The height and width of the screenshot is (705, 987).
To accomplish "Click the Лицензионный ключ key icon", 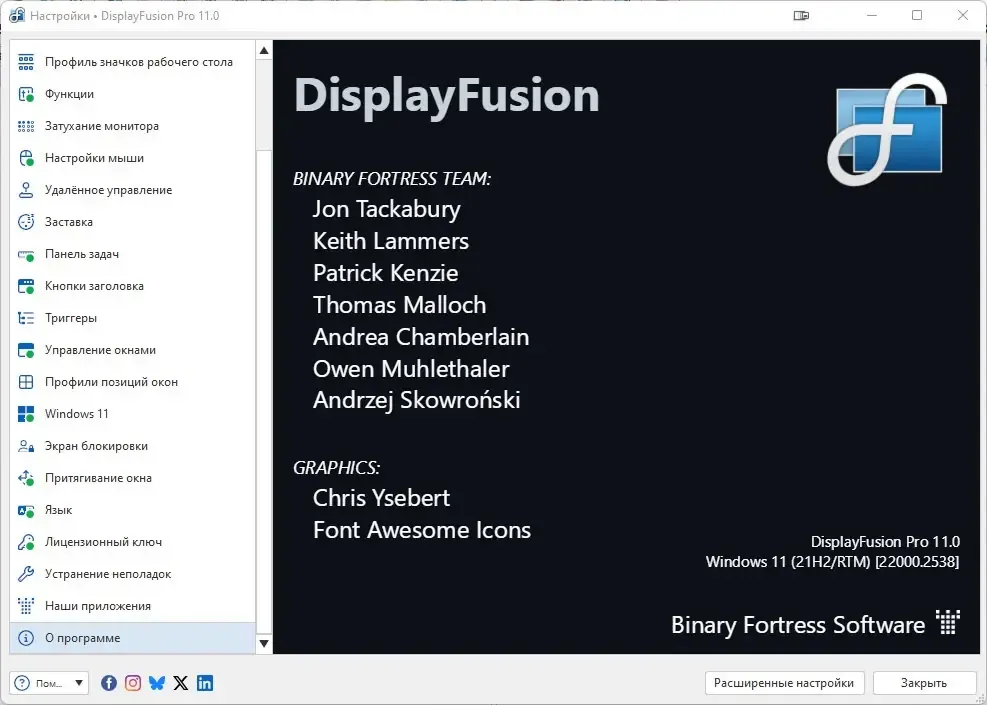I will [x=26, y=542].
